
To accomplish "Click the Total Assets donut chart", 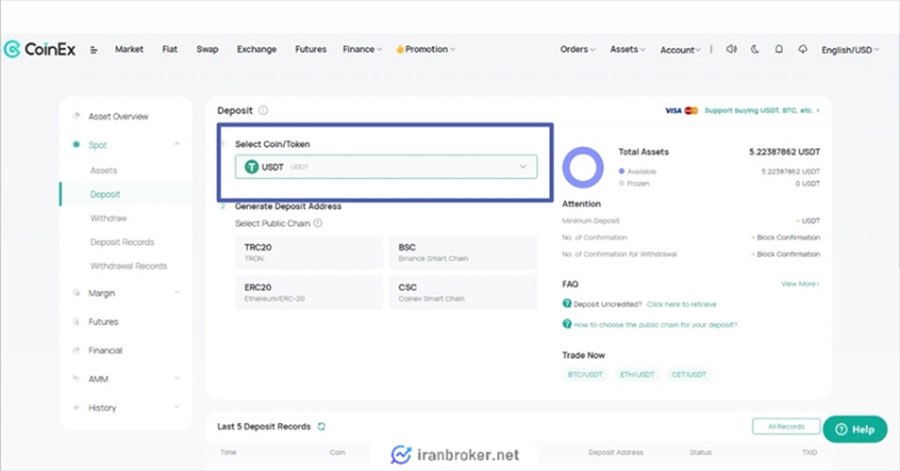I will pyautogui.click(x=583, y=168).
